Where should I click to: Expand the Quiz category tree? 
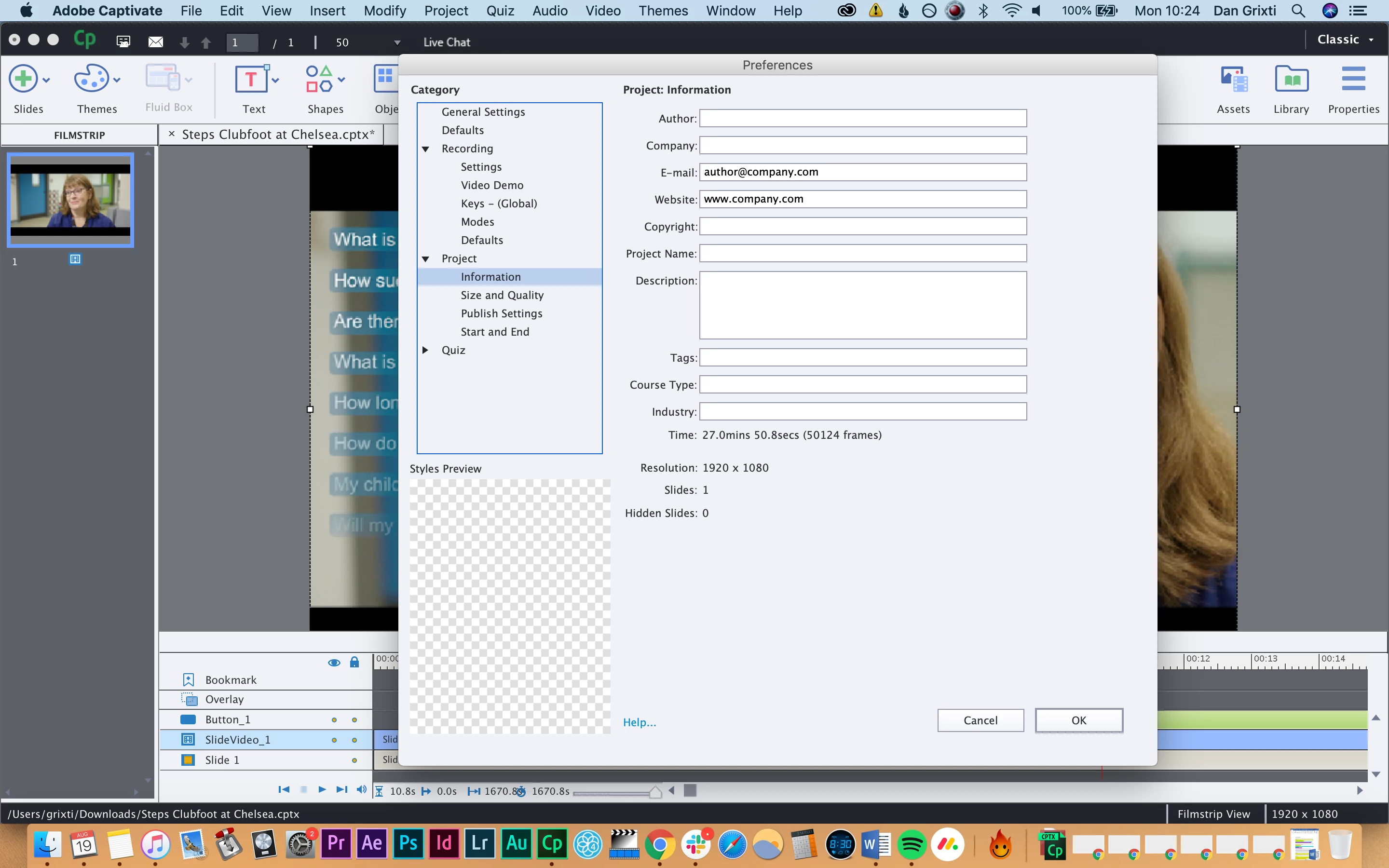425,350
